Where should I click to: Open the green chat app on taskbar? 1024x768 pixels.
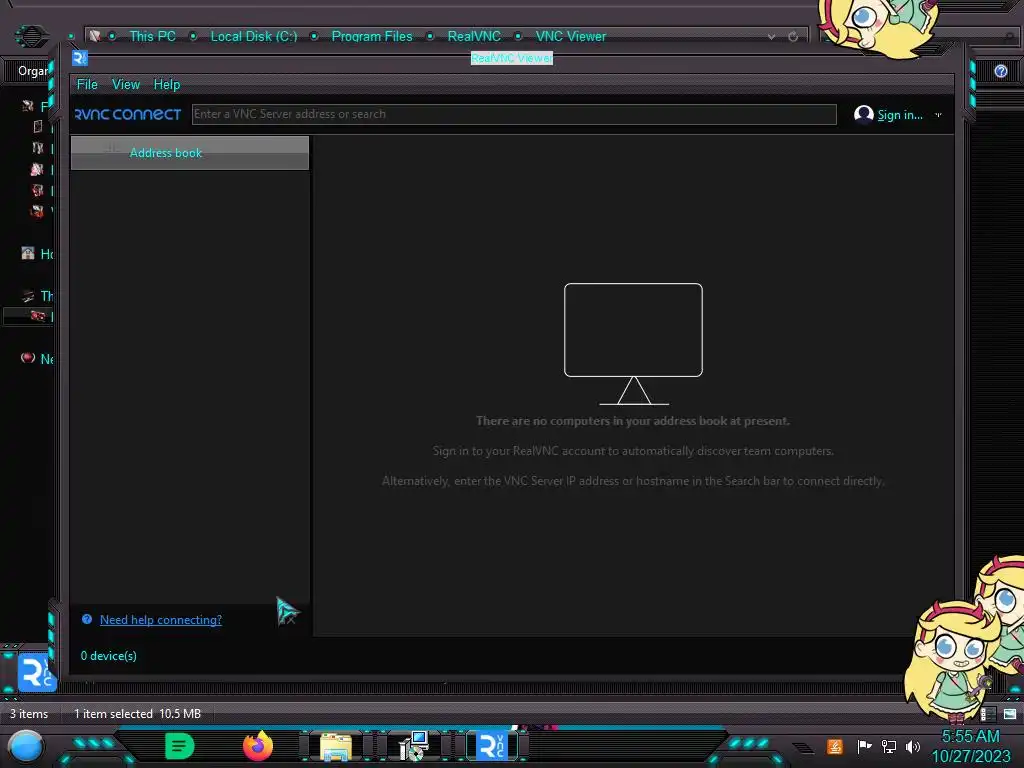click(x=180, y=746)
